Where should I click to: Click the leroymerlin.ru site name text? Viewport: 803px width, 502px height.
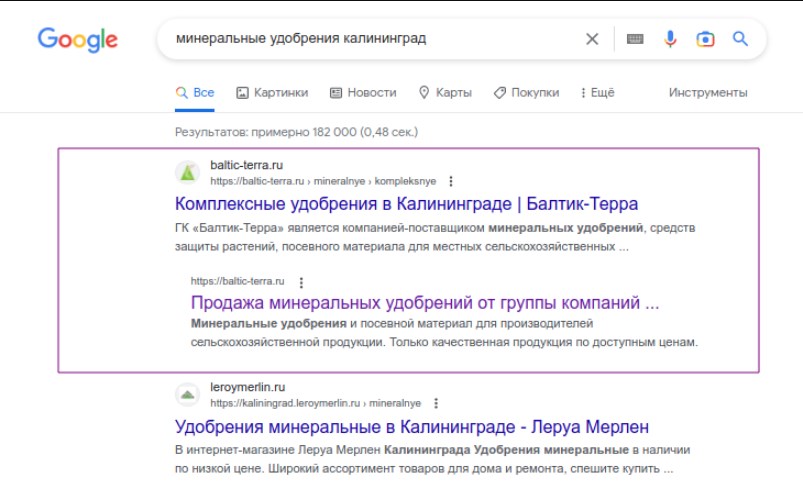click(247, 387)
